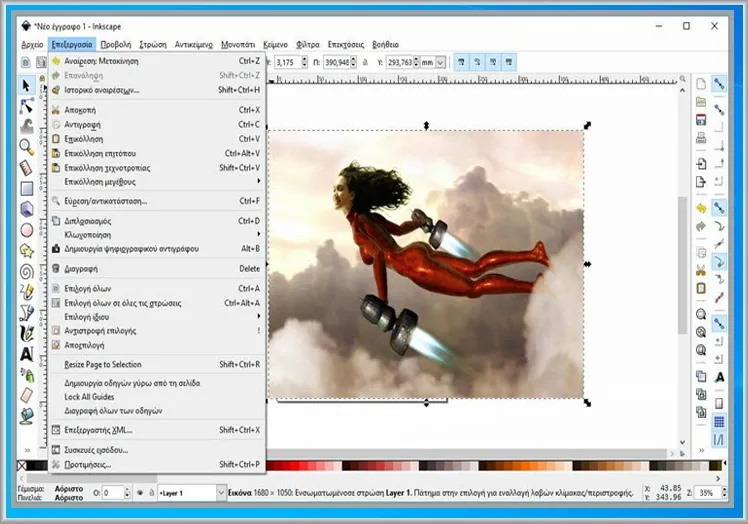Click Εύρεση/αντικατάσταση... entry

coord(156,201)
